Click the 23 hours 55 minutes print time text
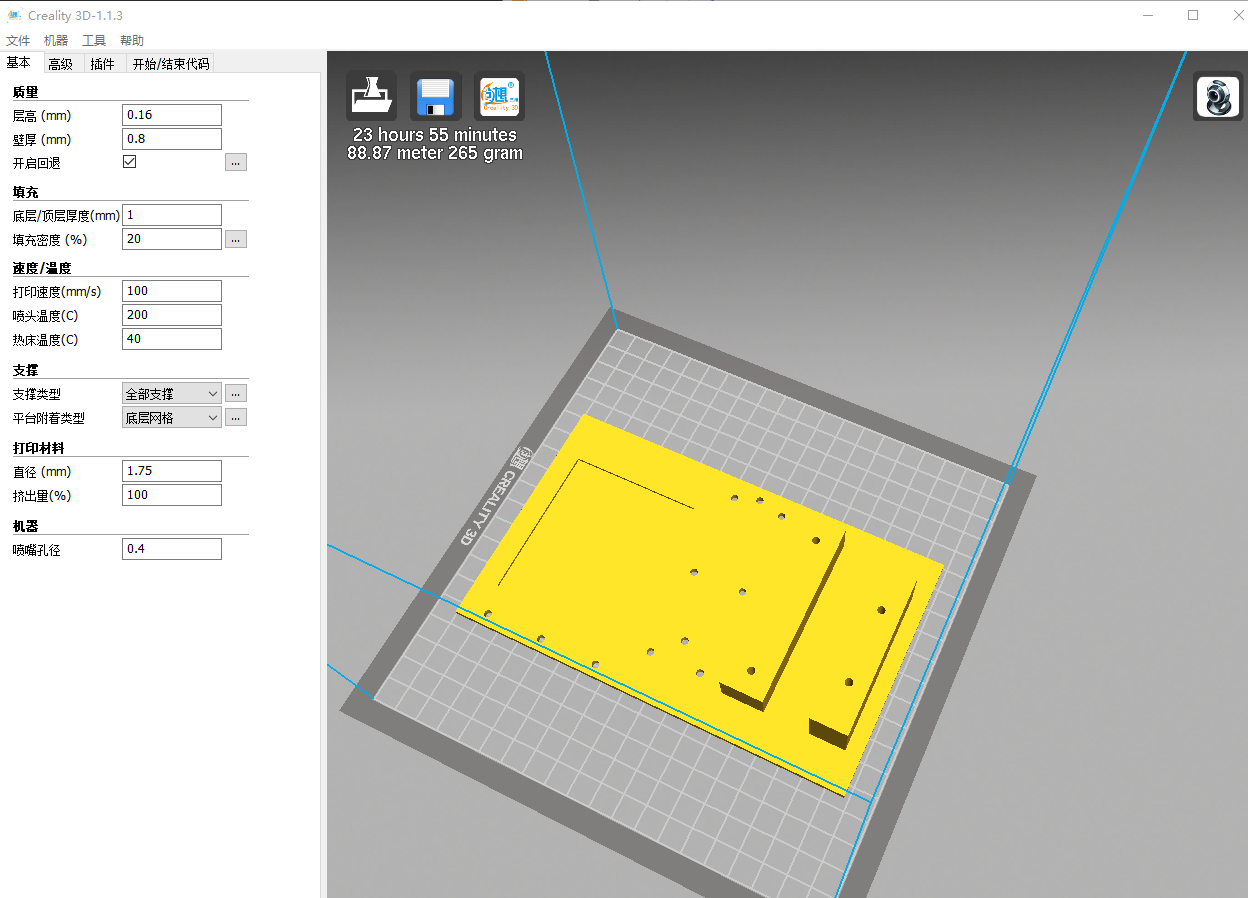The height and width of the screenshot is (898, 1248). pos(435,135)
